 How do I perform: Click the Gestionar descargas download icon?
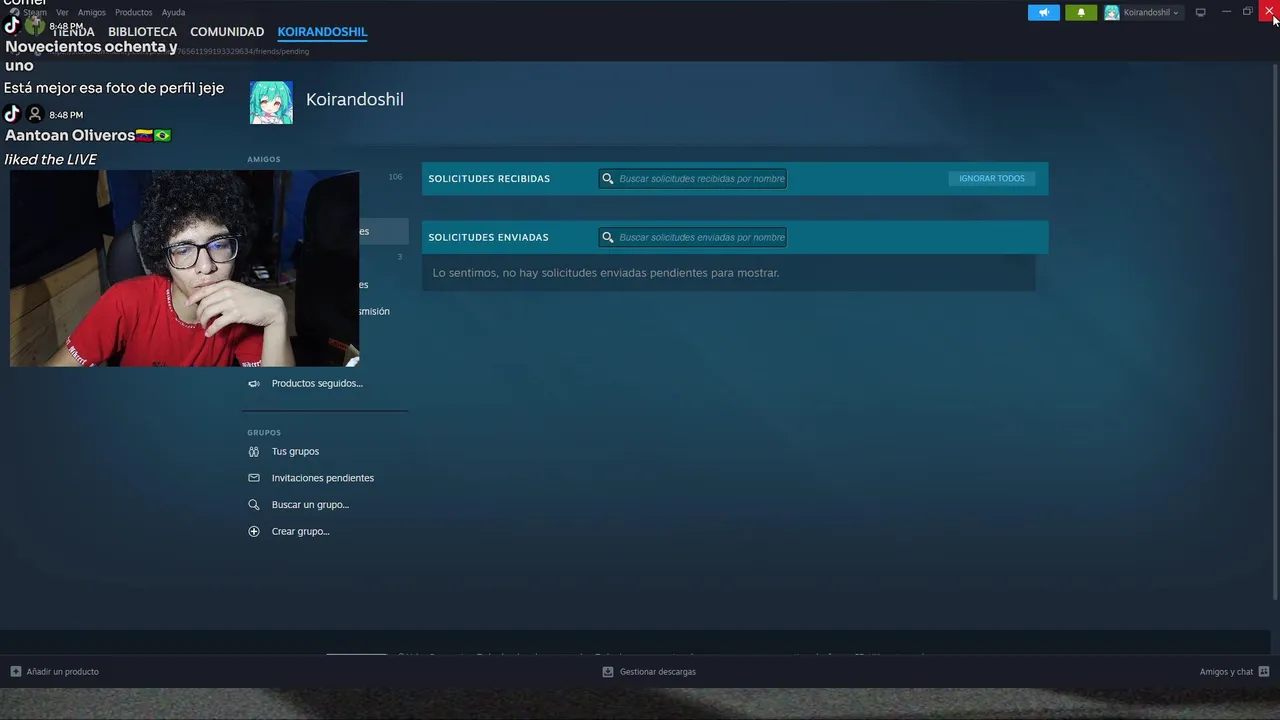pos(608,672)
